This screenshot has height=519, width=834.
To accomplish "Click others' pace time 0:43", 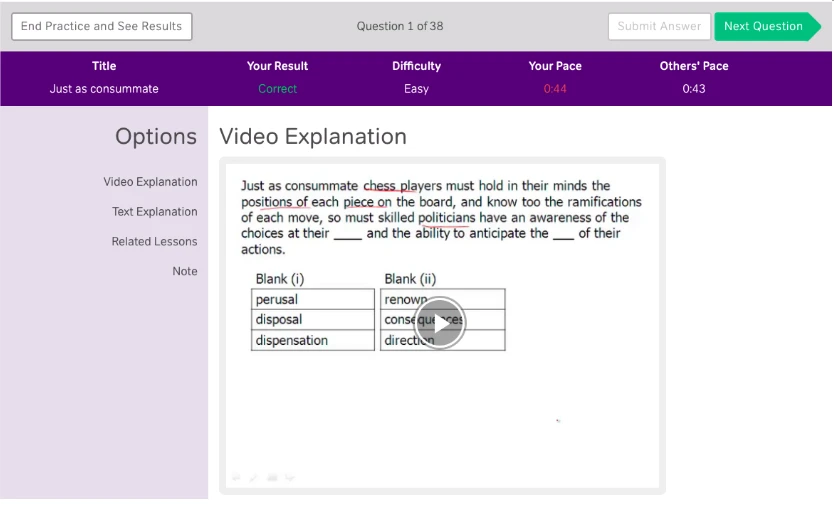I will pyautogui.click(x=693, y=89).
